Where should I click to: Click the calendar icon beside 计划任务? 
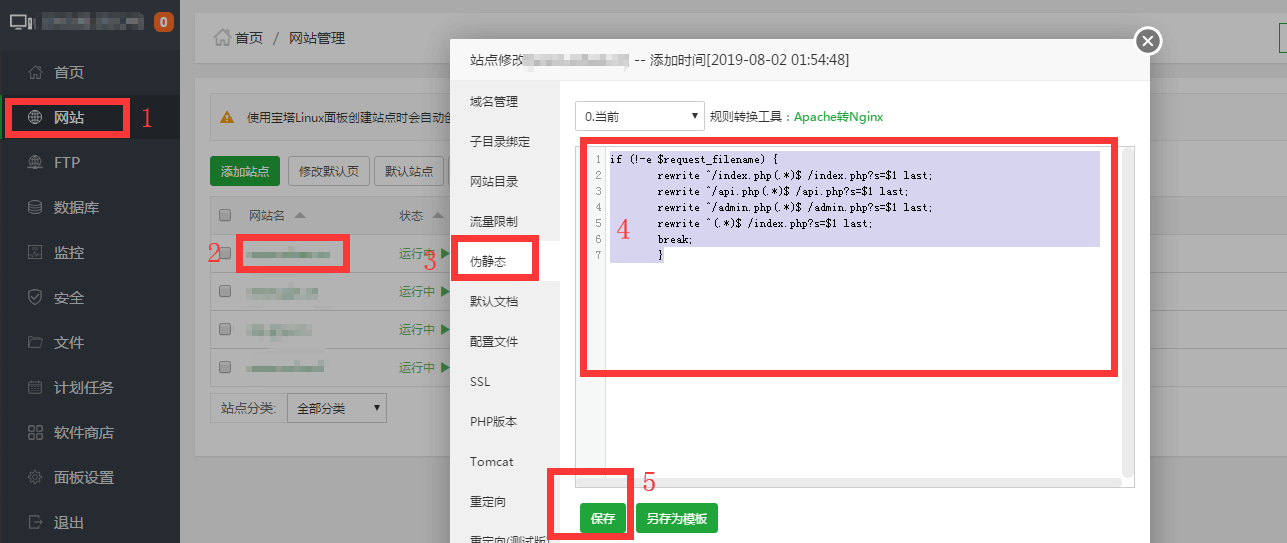35,387
